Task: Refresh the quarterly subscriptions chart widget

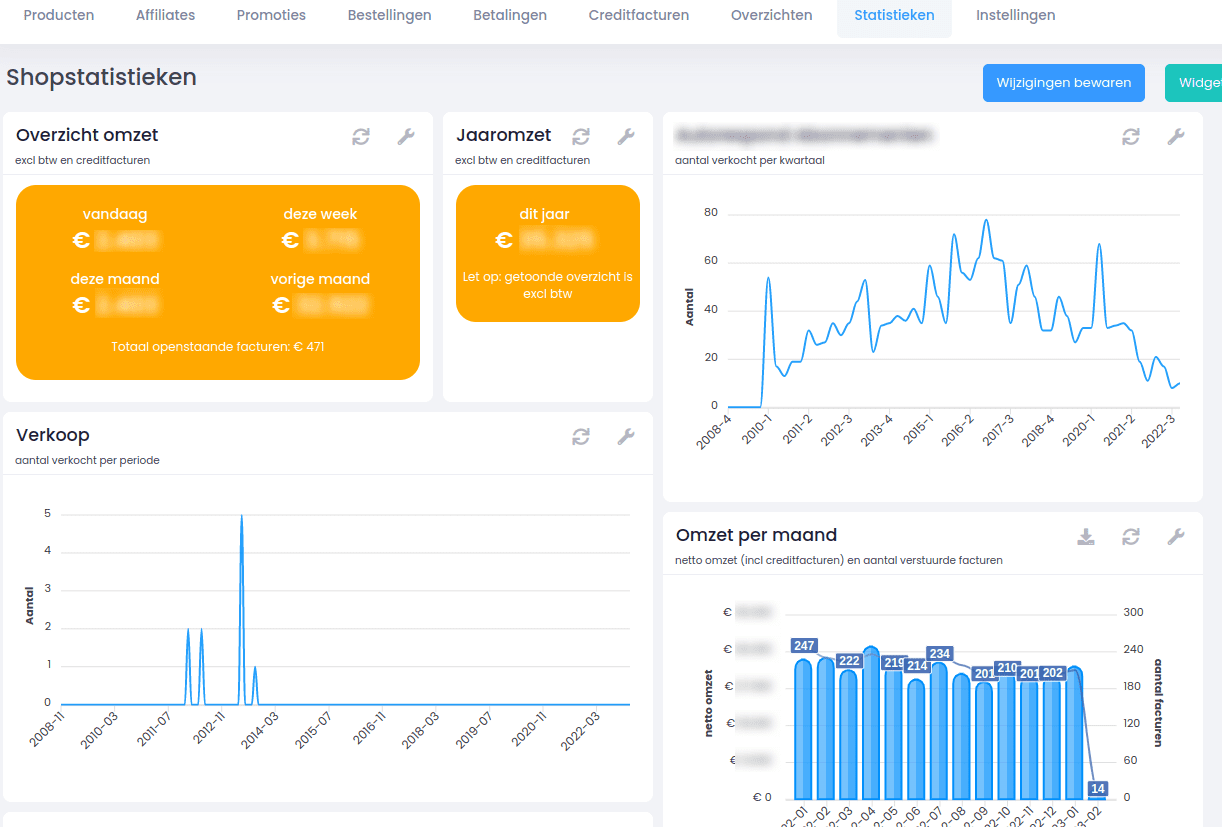Action: click(1131, 137)
